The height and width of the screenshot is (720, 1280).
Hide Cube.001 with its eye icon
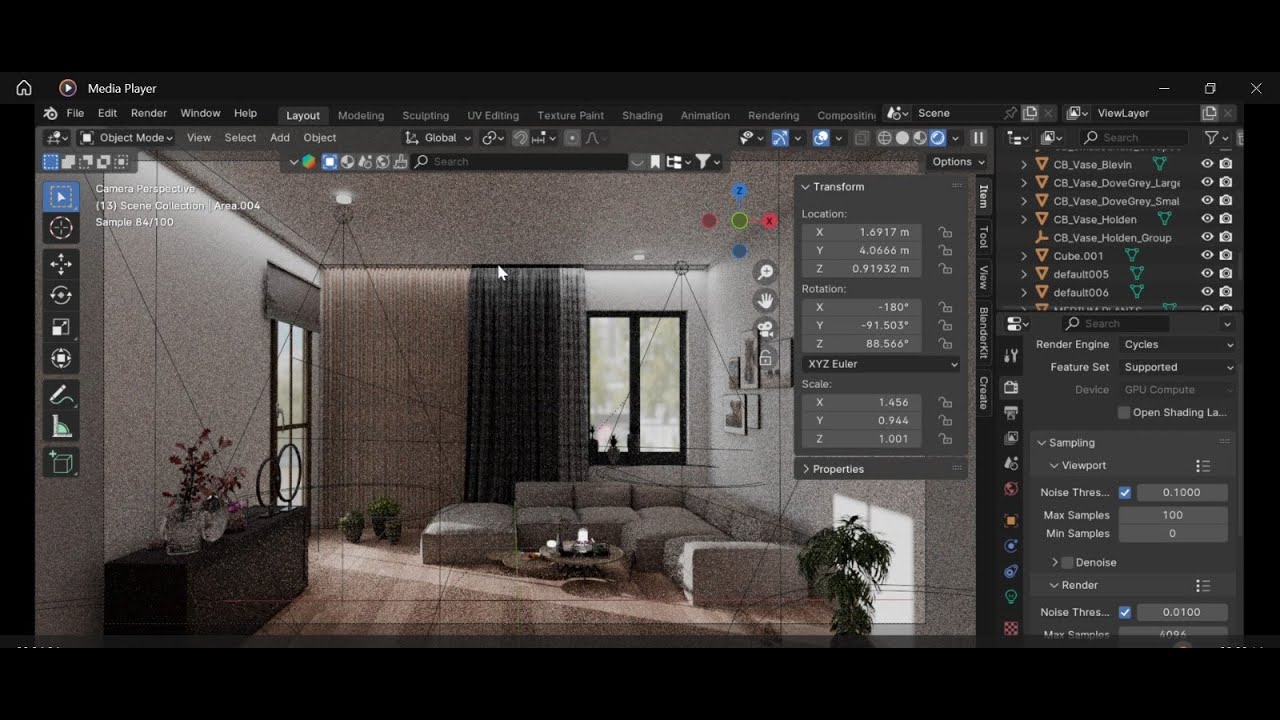tap(1207, 256)
